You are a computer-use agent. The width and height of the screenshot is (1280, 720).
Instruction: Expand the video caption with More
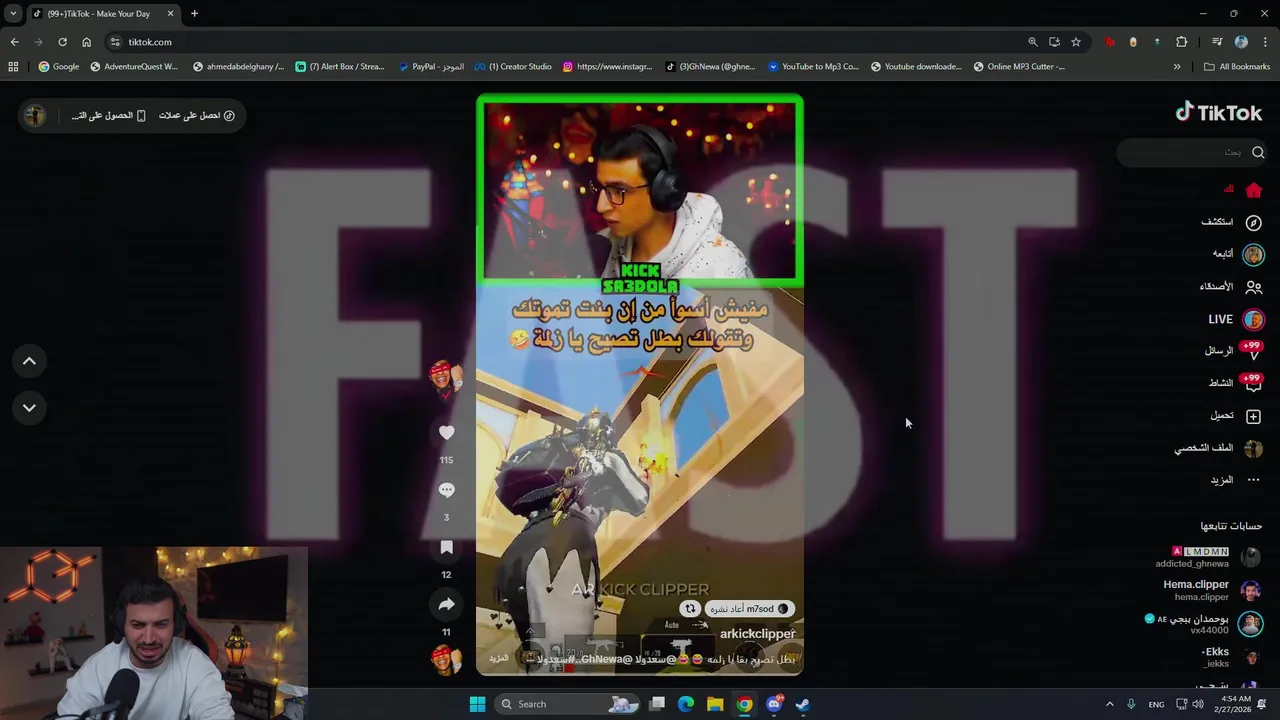pyautogui.click(x=498, y=659)
